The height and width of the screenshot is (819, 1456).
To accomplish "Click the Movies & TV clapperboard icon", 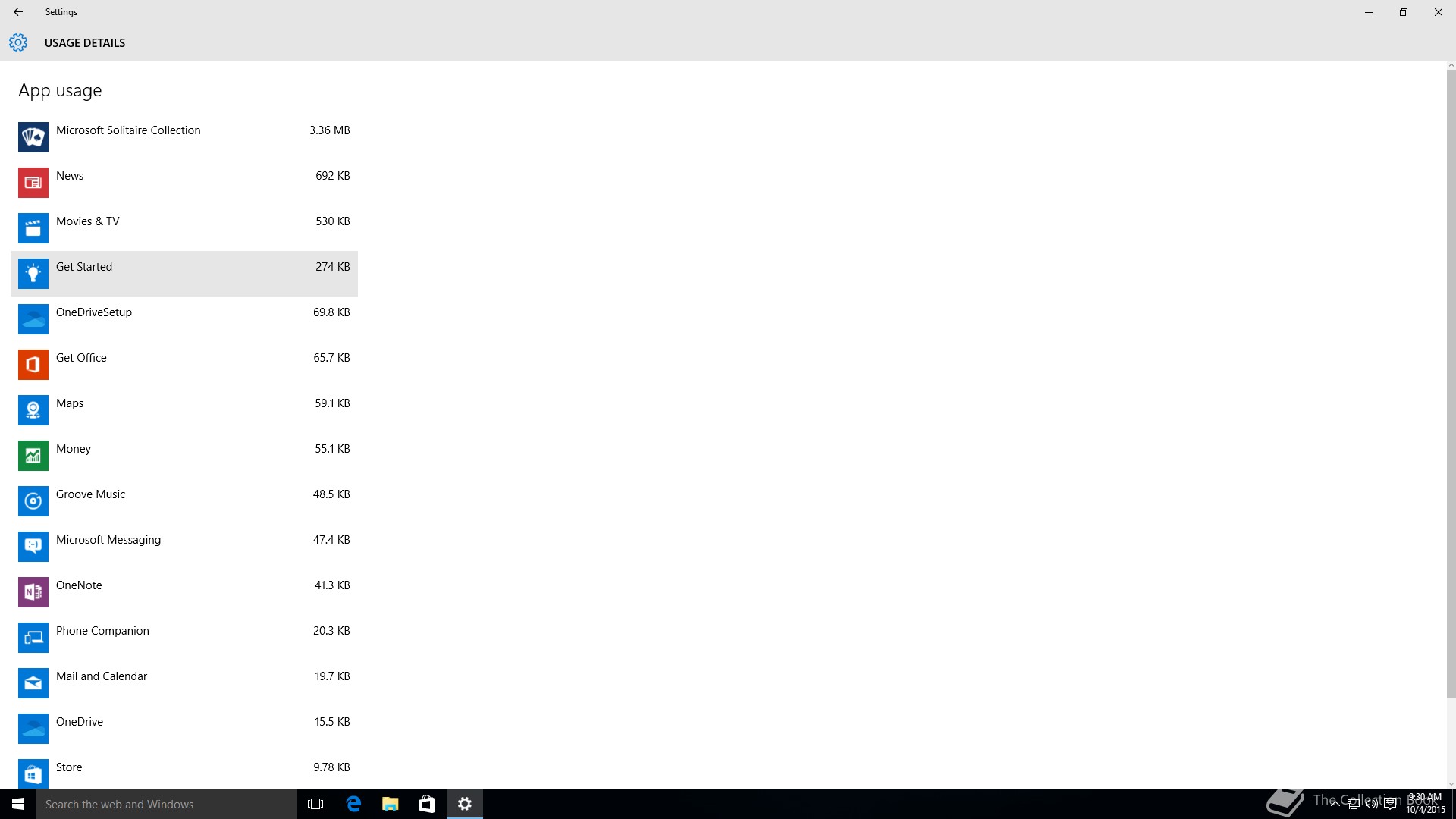I will click(33, 228).
